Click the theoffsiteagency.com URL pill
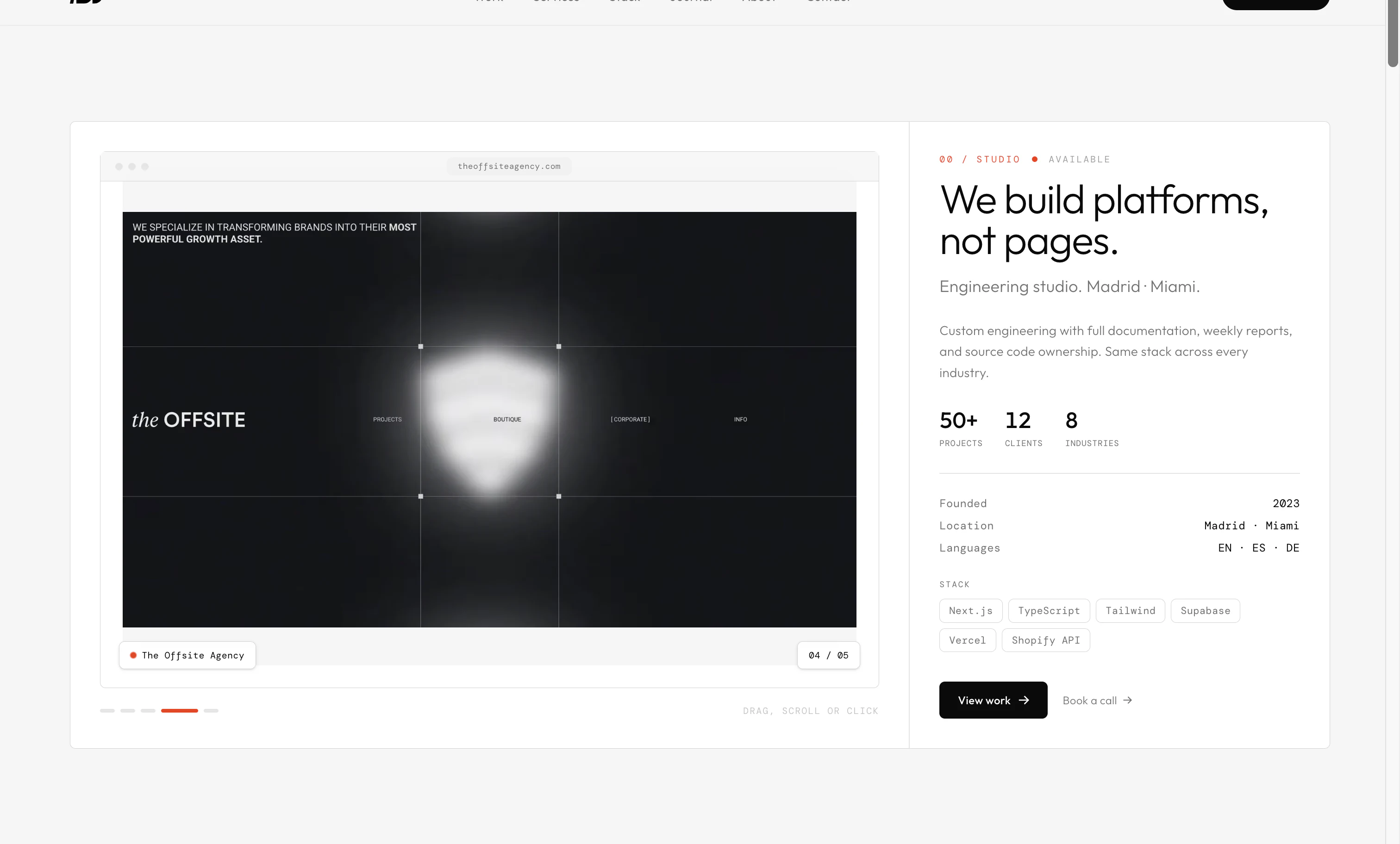The height and width of the screenshot is (844, 1400). [x=508, y=166]
